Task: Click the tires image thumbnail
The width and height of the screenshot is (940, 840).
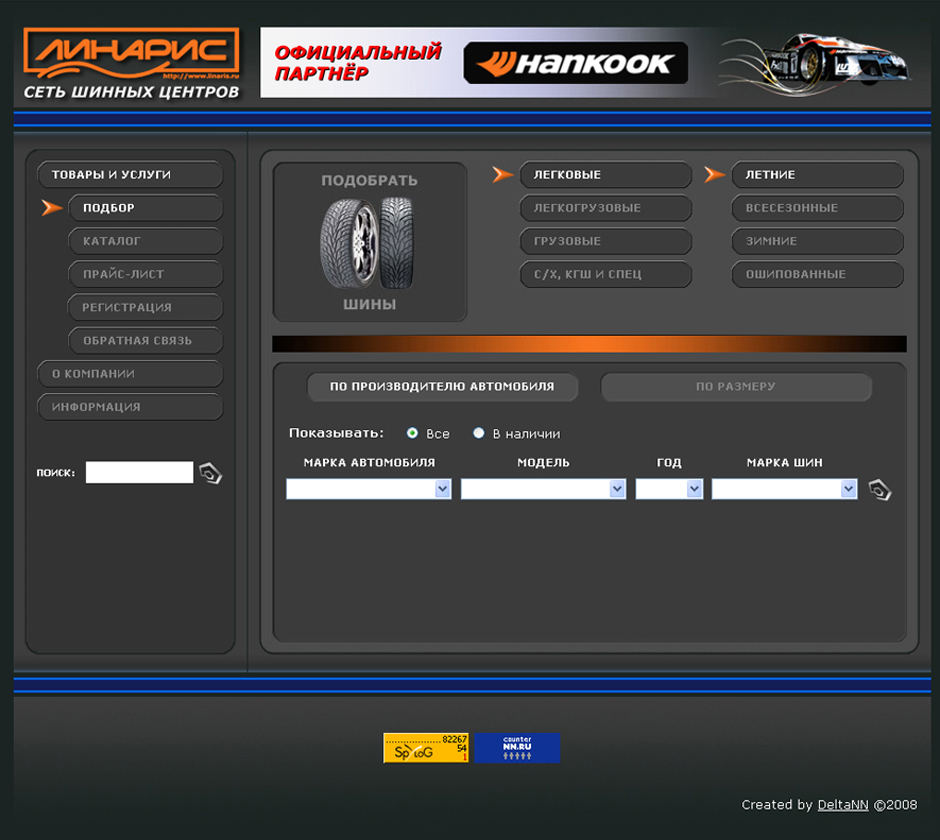Action: click(369, 243)
